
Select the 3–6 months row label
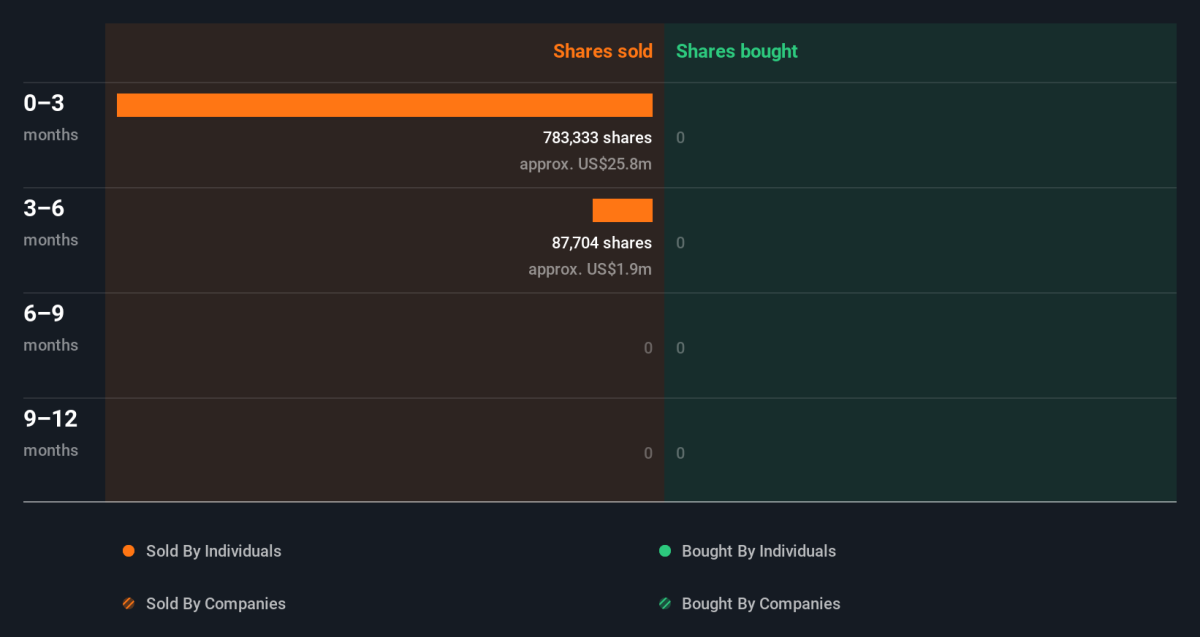pos(51,223)
